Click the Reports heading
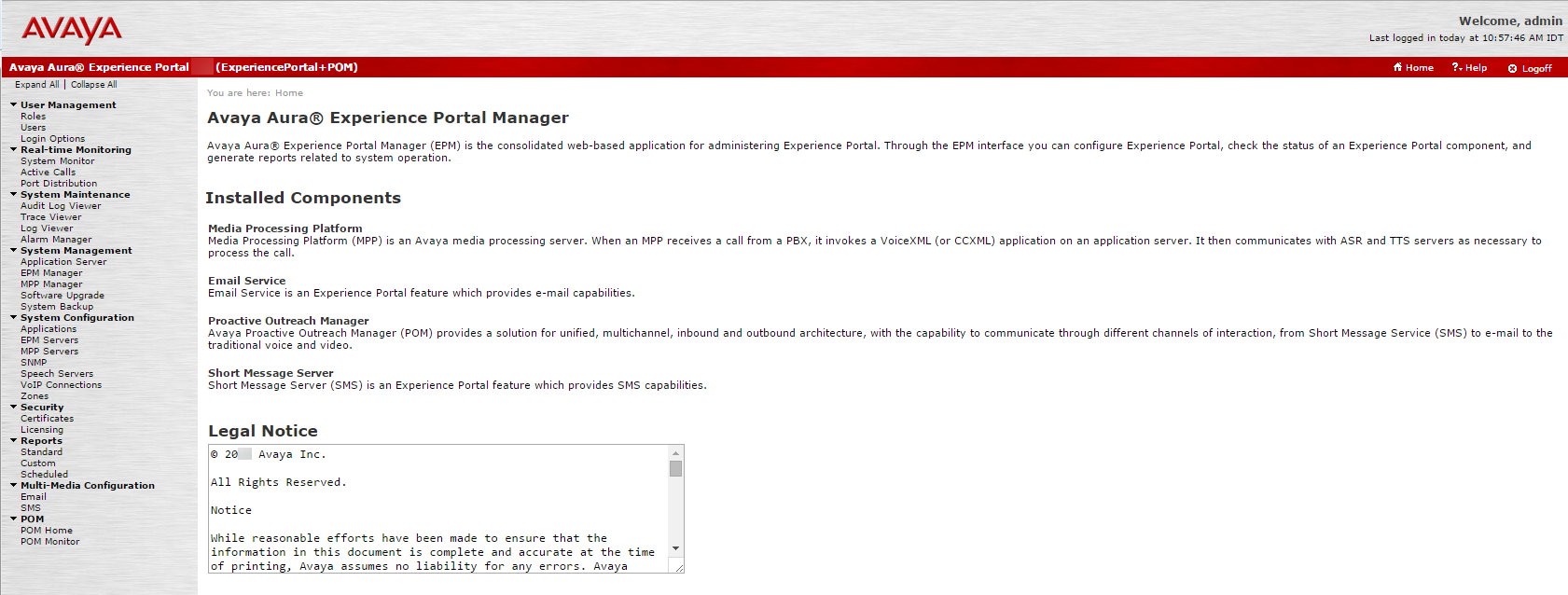The width and height of the screenshot is (1568, 595). [42, 441]
